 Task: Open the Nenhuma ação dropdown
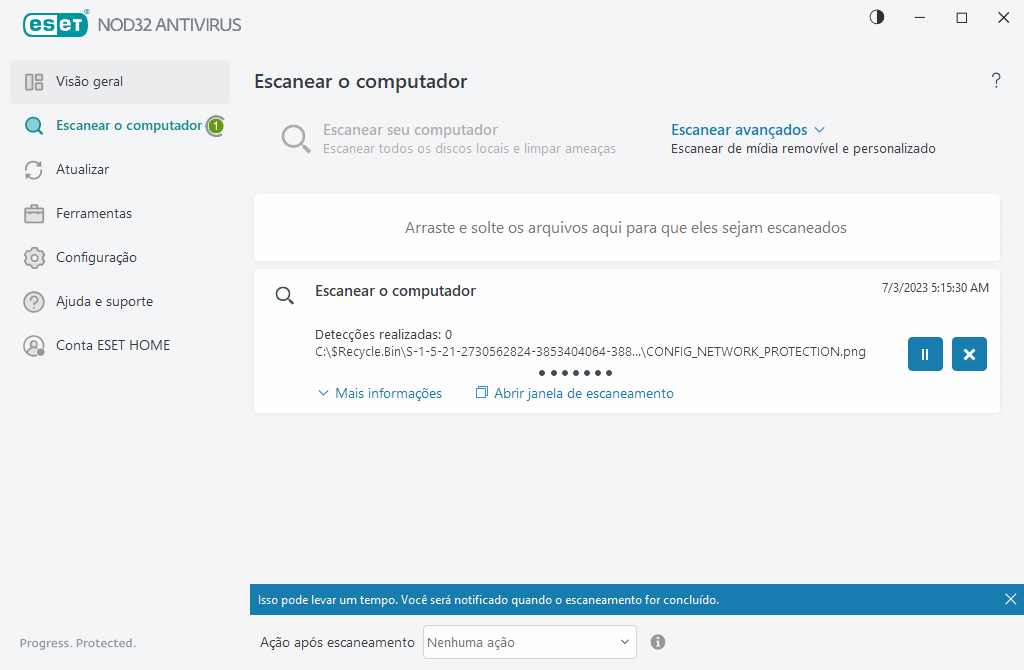click(530, 642)
